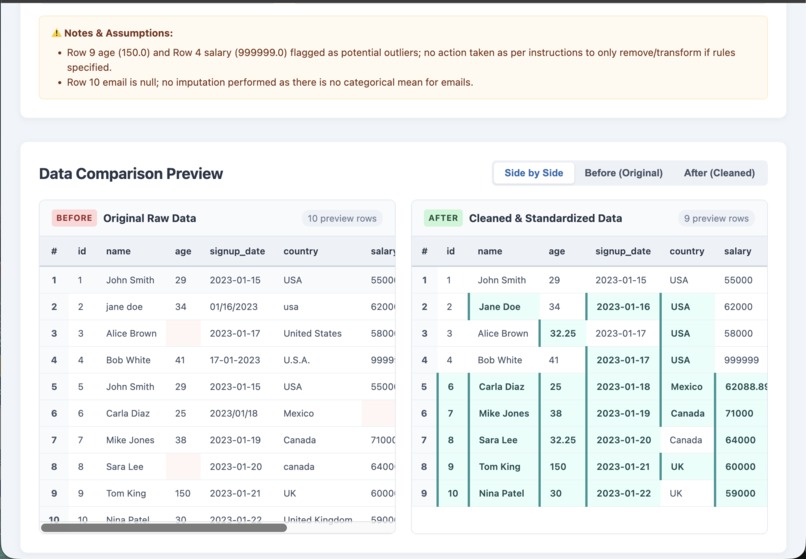Click 'Mexico' in the After table
Screen dimensions: 806x559
[686, 387]
